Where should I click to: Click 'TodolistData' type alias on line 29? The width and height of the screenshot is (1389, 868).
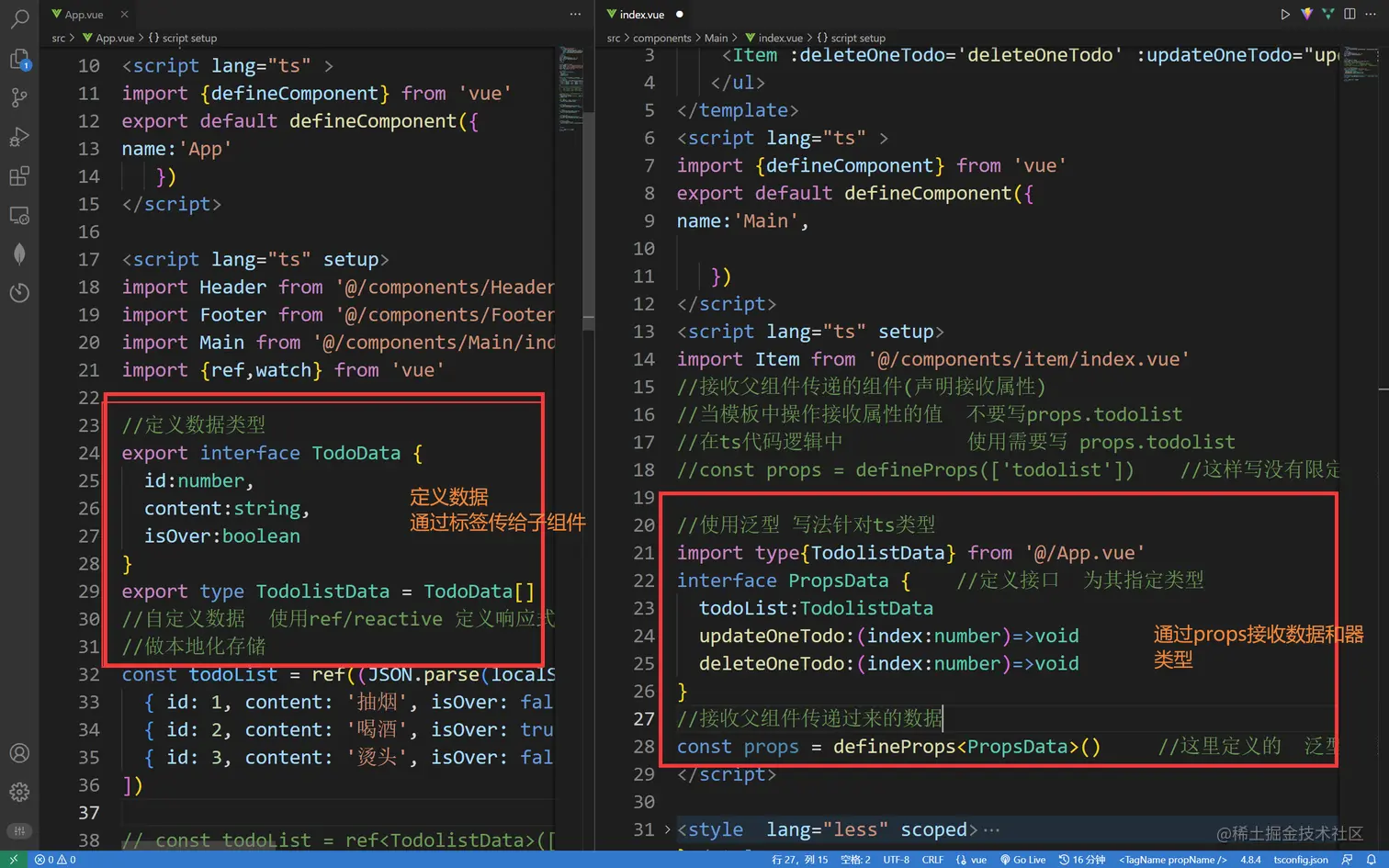click(x=322, y=592)
